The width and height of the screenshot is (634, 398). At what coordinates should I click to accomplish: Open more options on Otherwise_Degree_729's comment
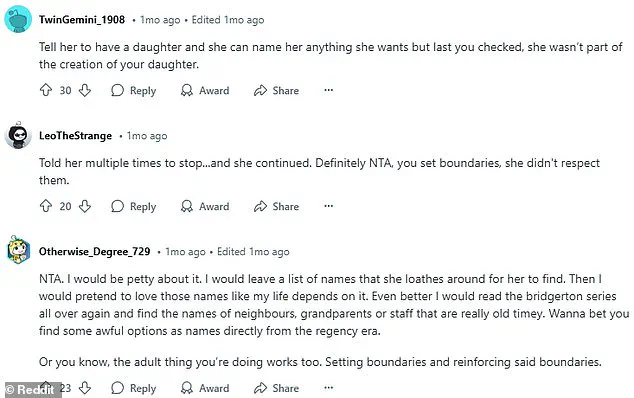329,387
